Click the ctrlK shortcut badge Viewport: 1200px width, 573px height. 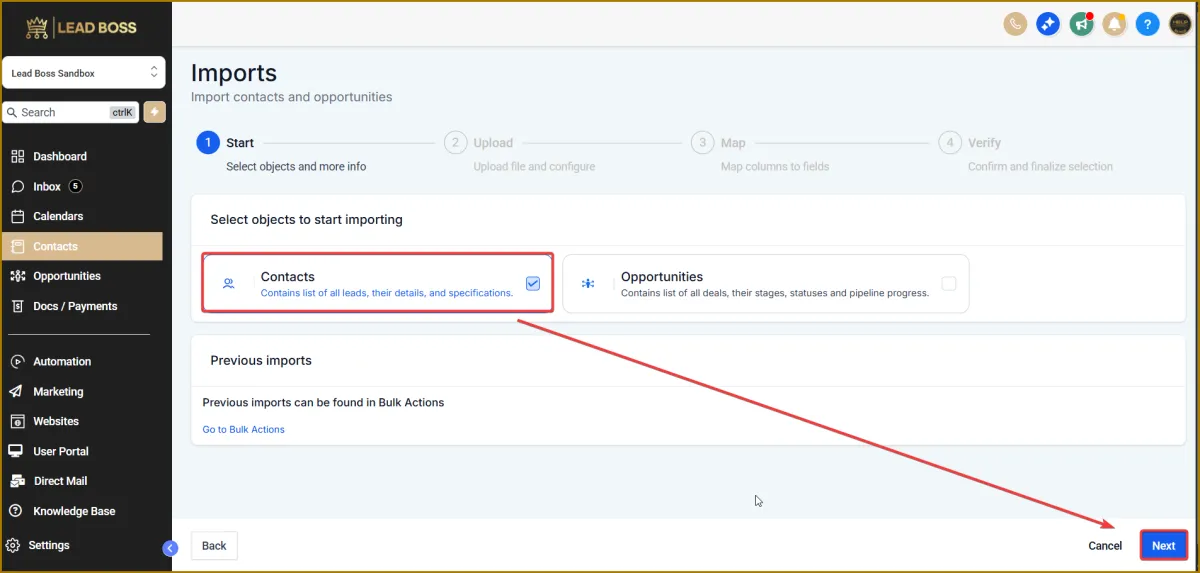[x=122, y=112]
